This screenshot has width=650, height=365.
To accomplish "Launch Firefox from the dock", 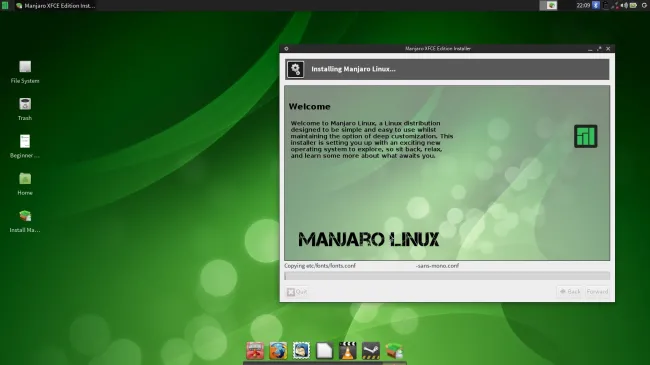I will (278, 350).
